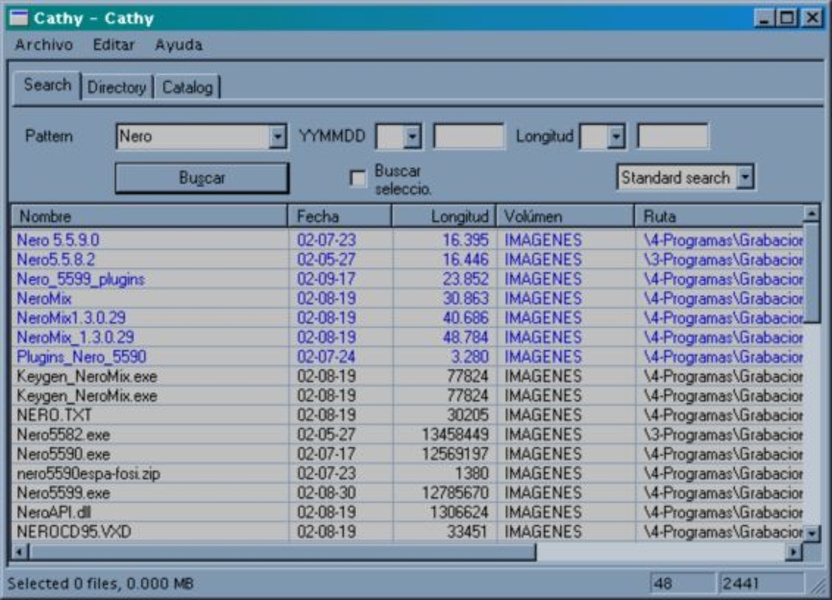Click the horizontal scrollbar thumb
Image resolution: width=832 pixels, height=600 pixels.
[x=282, y=552]
